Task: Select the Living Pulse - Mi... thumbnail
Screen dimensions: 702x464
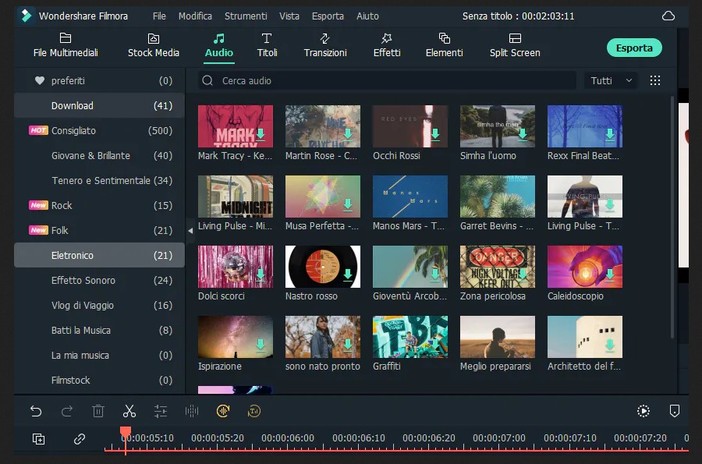Action: (x=235, y=196)
